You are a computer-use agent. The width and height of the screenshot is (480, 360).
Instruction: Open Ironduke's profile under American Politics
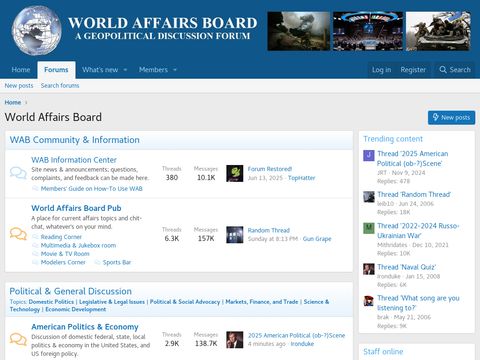pyautogui.click(x=302, y=344)
